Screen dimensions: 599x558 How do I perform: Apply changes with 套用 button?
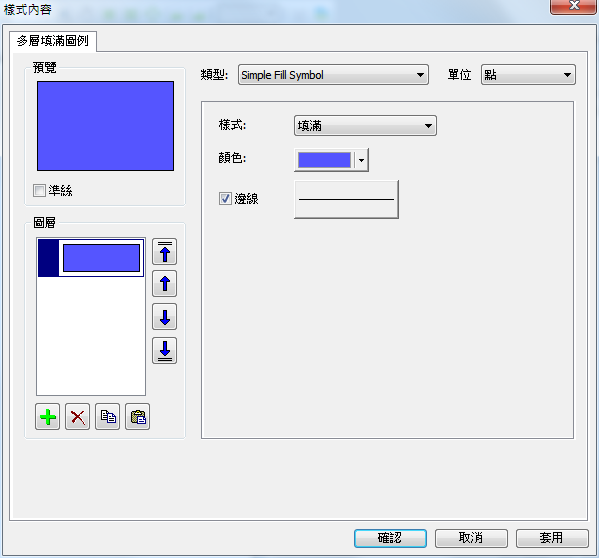point(552,538)
